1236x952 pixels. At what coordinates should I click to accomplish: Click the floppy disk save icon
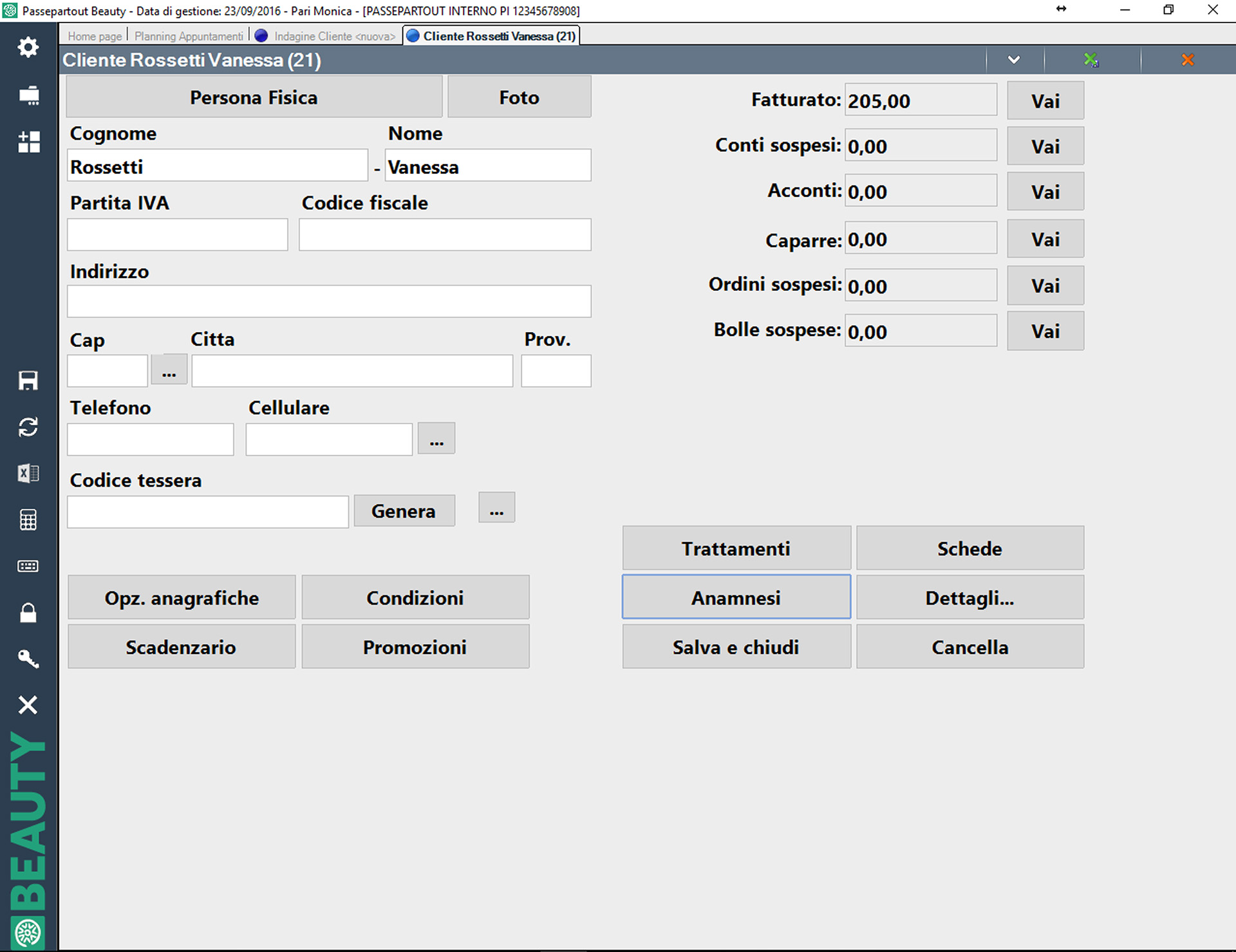(x=28, y=380)
